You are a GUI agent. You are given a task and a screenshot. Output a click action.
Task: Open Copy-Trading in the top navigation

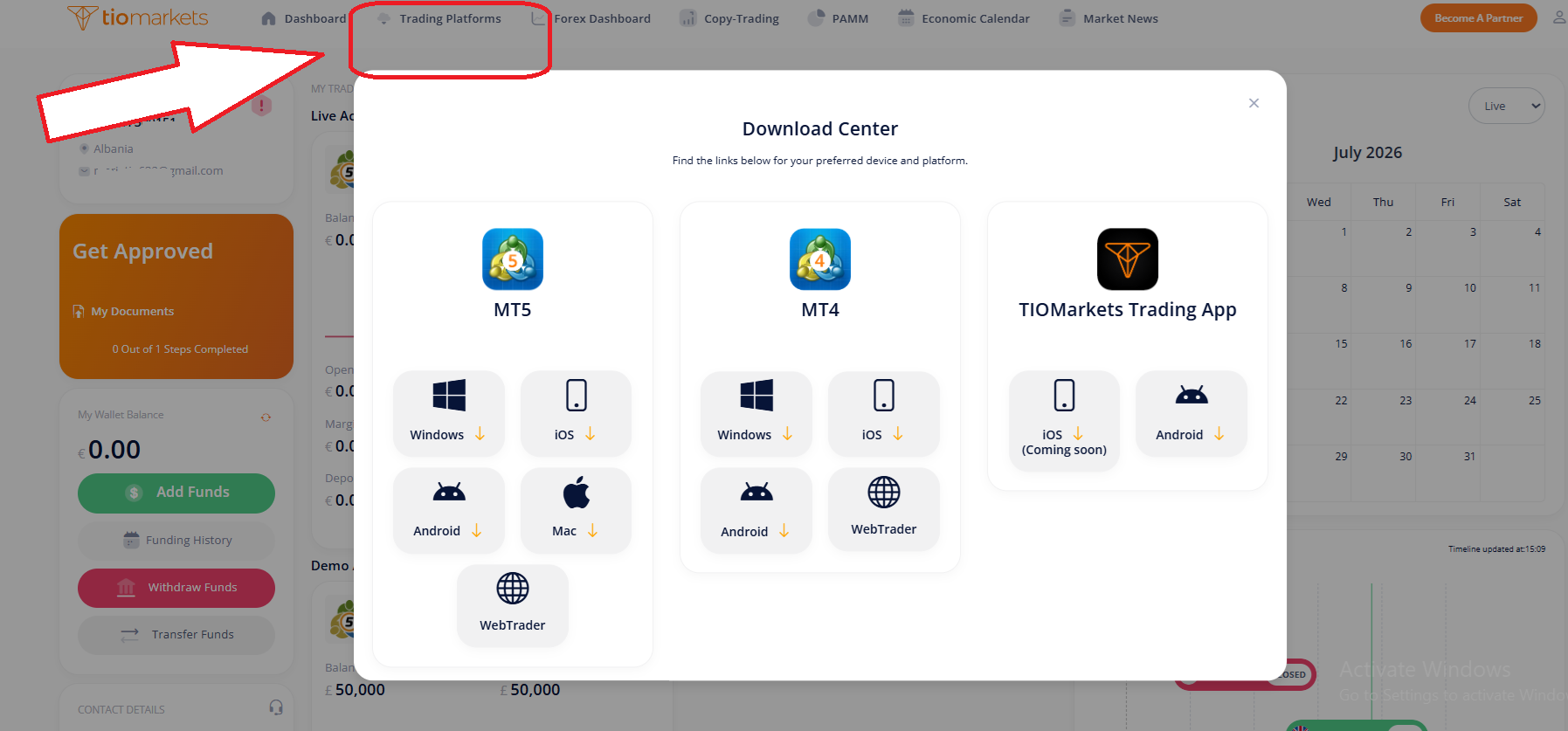(x=729, y=18)
